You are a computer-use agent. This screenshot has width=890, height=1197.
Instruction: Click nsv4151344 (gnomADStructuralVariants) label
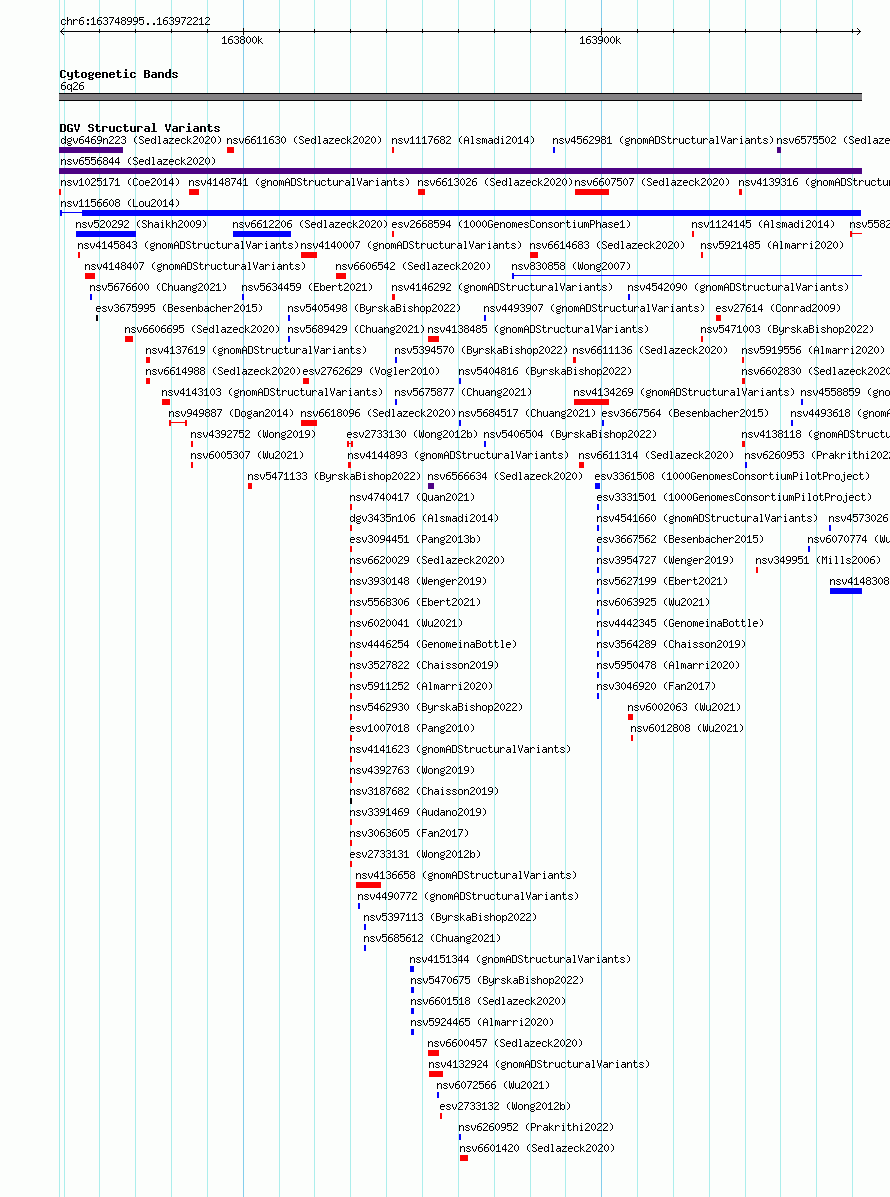click(x=520, y=959)
